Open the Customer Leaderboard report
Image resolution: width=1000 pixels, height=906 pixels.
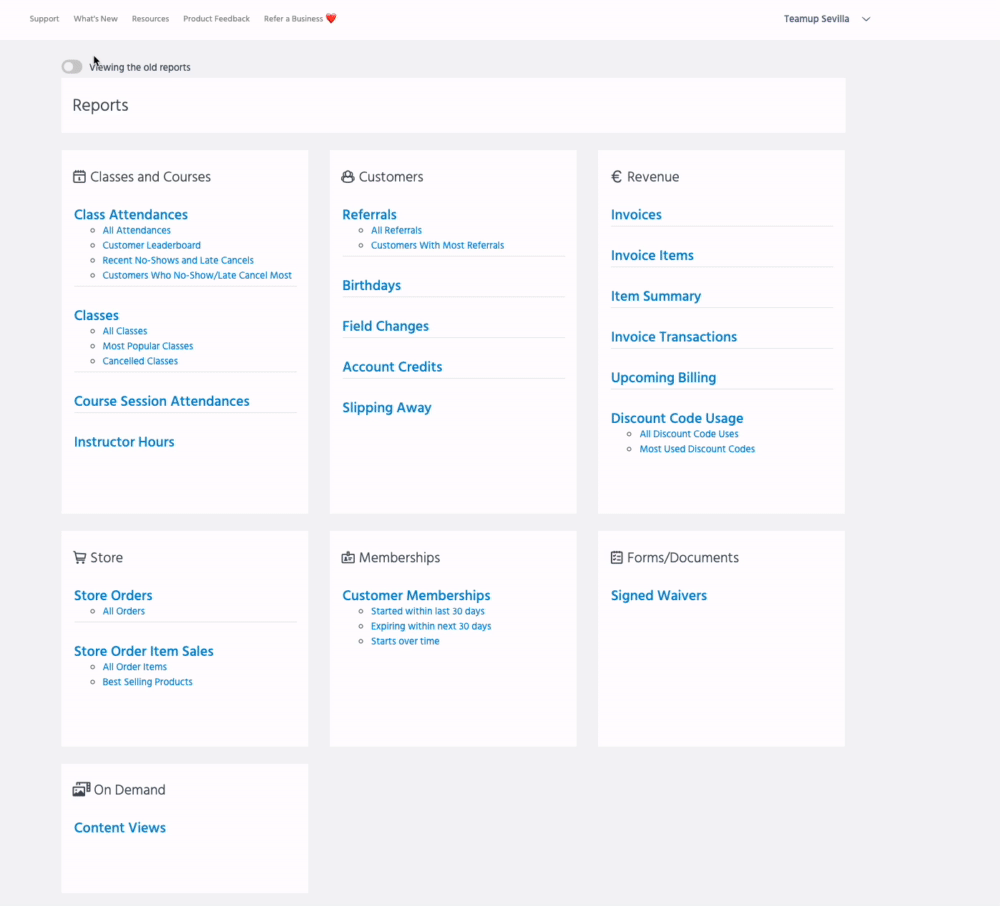(151, 245)
